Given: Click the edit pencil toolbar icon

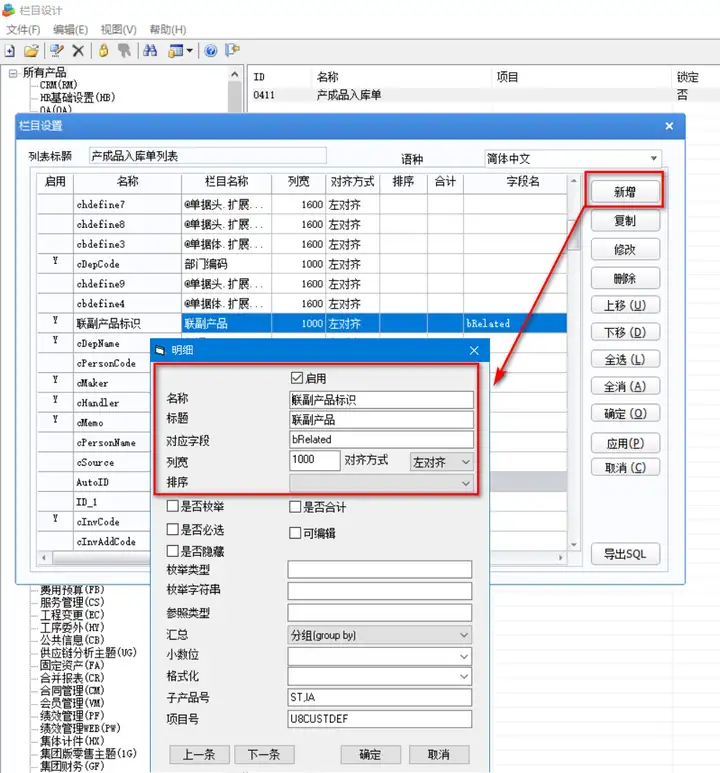Looking at the screenshot, I should [57, 50].
